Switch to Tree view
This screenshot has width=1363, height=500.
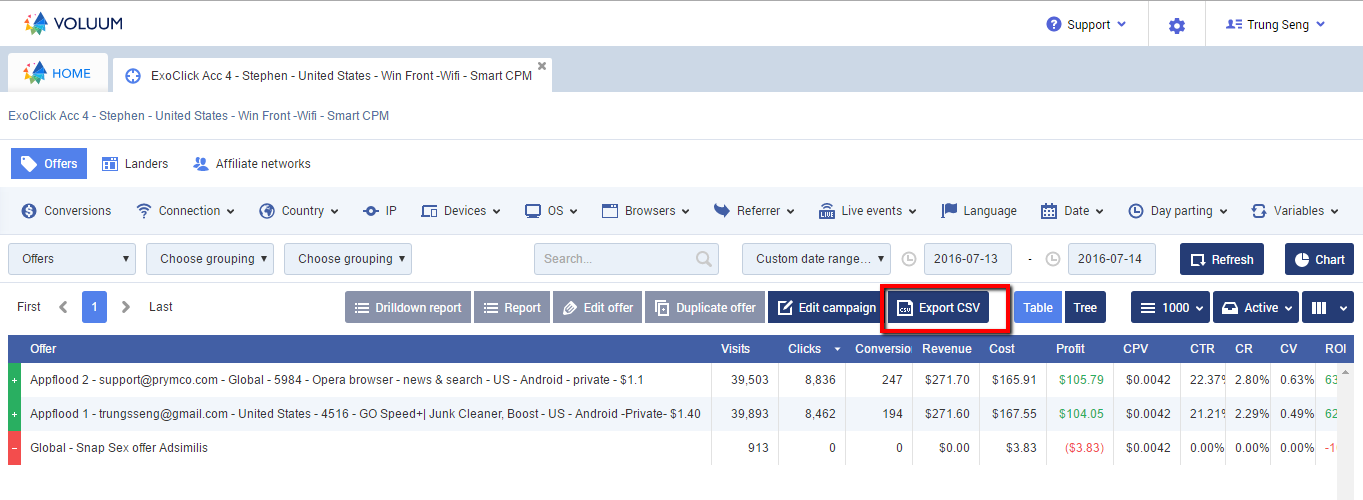pyautogui.click(x=1085, y=307)
